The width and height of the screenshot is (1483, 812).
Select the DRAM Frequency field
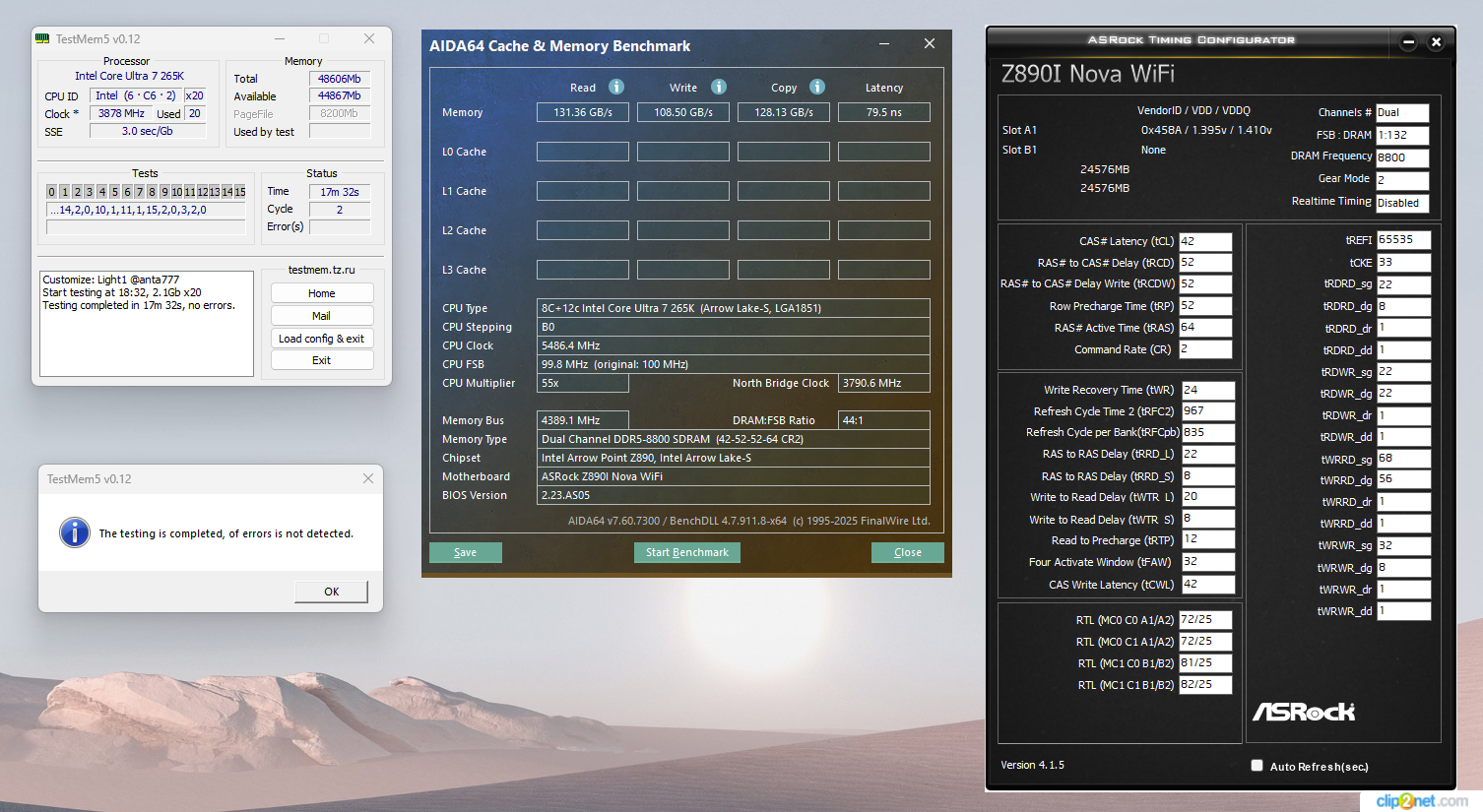[1402, 157]
